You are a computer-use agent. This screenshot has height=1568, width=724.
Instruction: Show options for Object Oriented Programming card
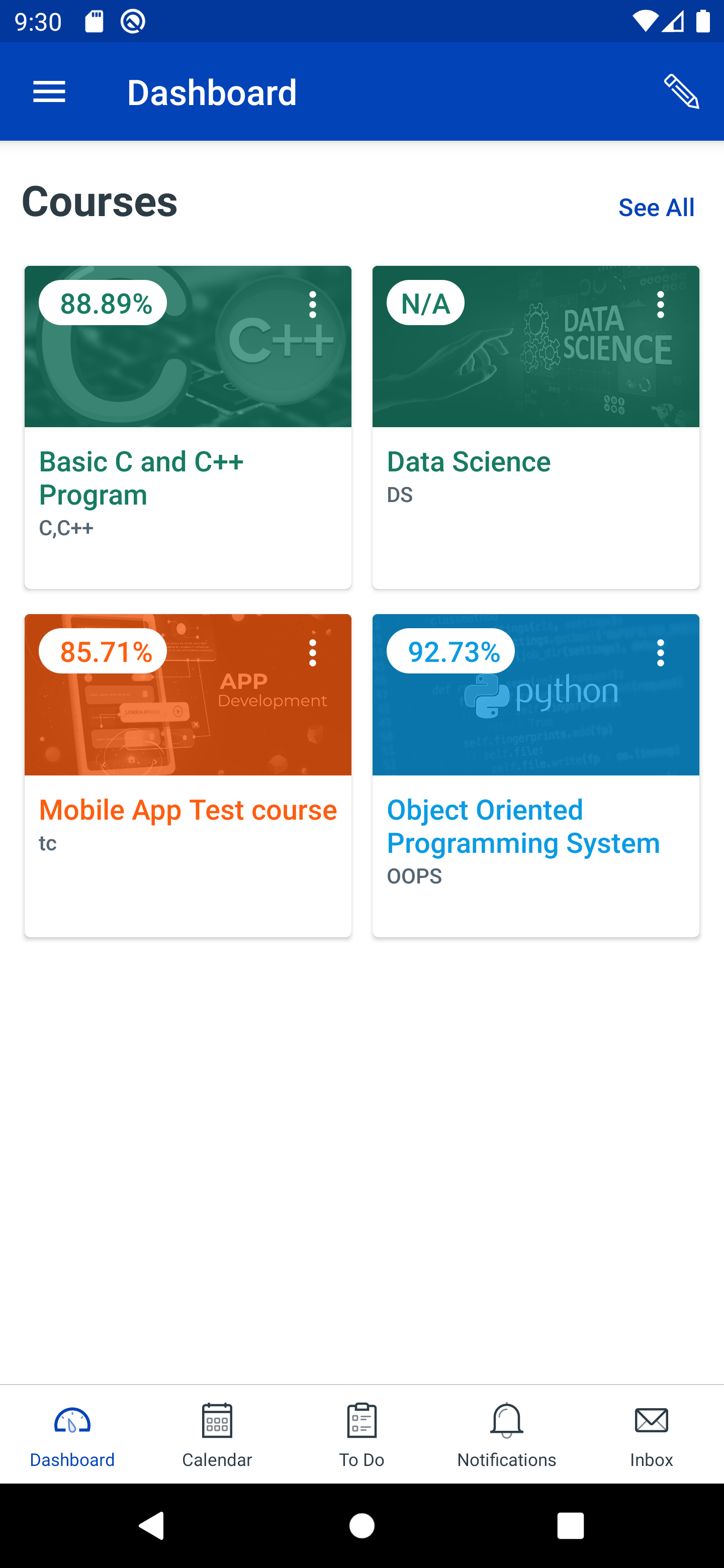click(660, 652)
